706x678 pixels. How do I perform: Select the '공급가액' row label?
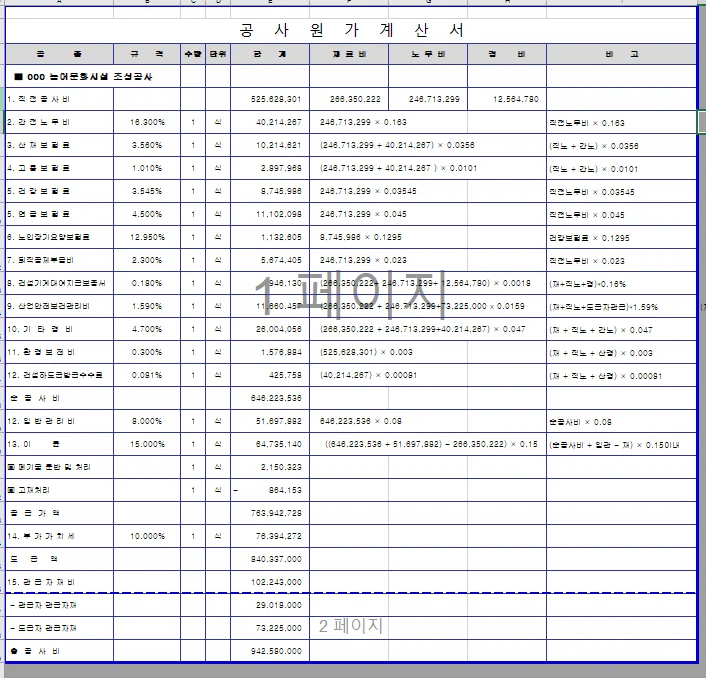click(59, 513)
